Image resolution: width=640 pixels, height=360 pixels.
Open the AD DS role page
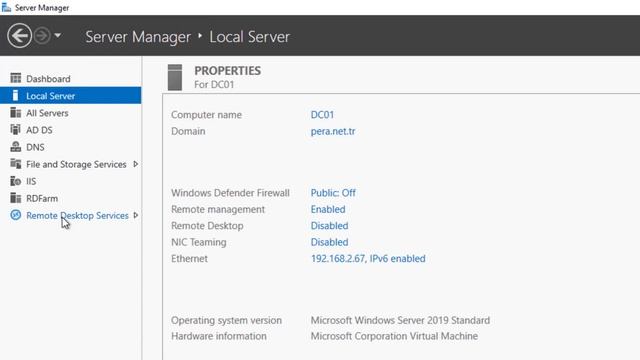pyautogui.click(x=39, y=130)
